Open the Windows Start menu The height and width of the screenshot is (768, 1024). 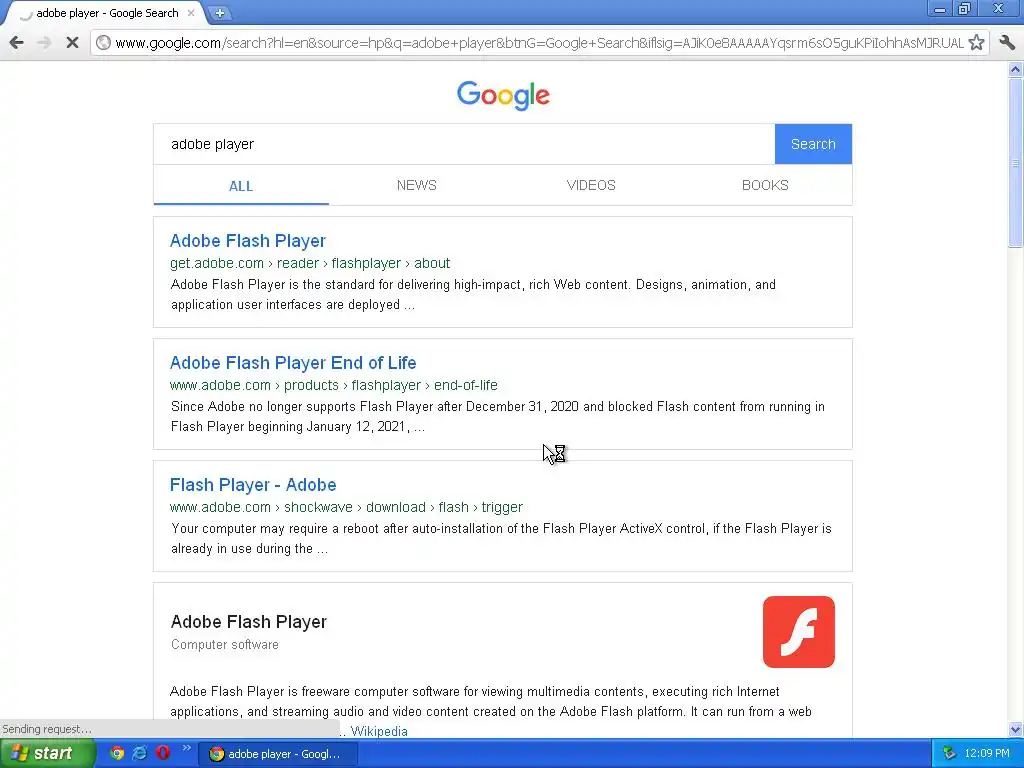coord(48,754)
